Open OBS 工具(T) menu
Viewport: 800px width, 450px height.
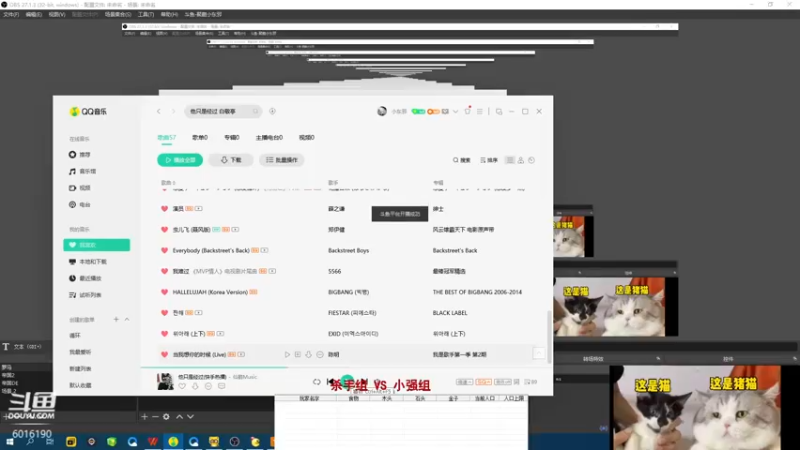pyautogui.click(x=146, y=14)
